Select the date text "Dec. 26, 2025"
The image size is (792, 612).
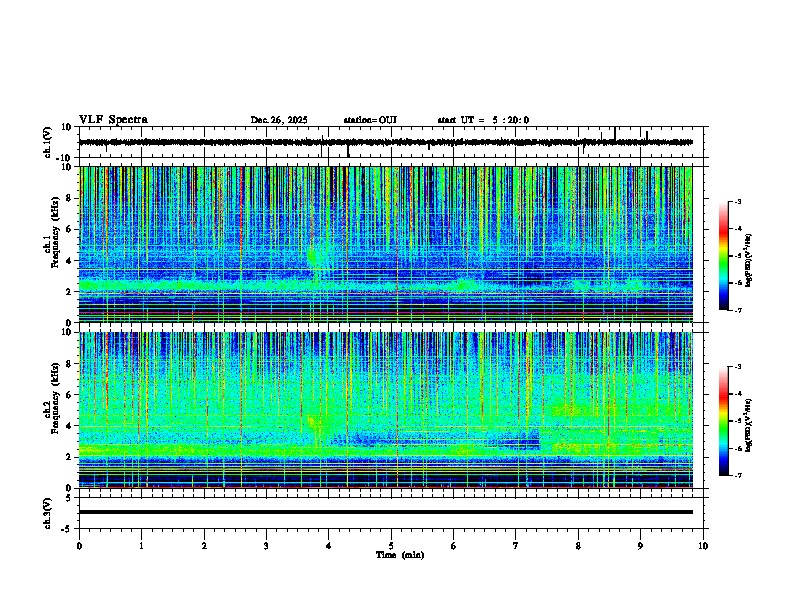pyautogui.click(x=279, y=120)
